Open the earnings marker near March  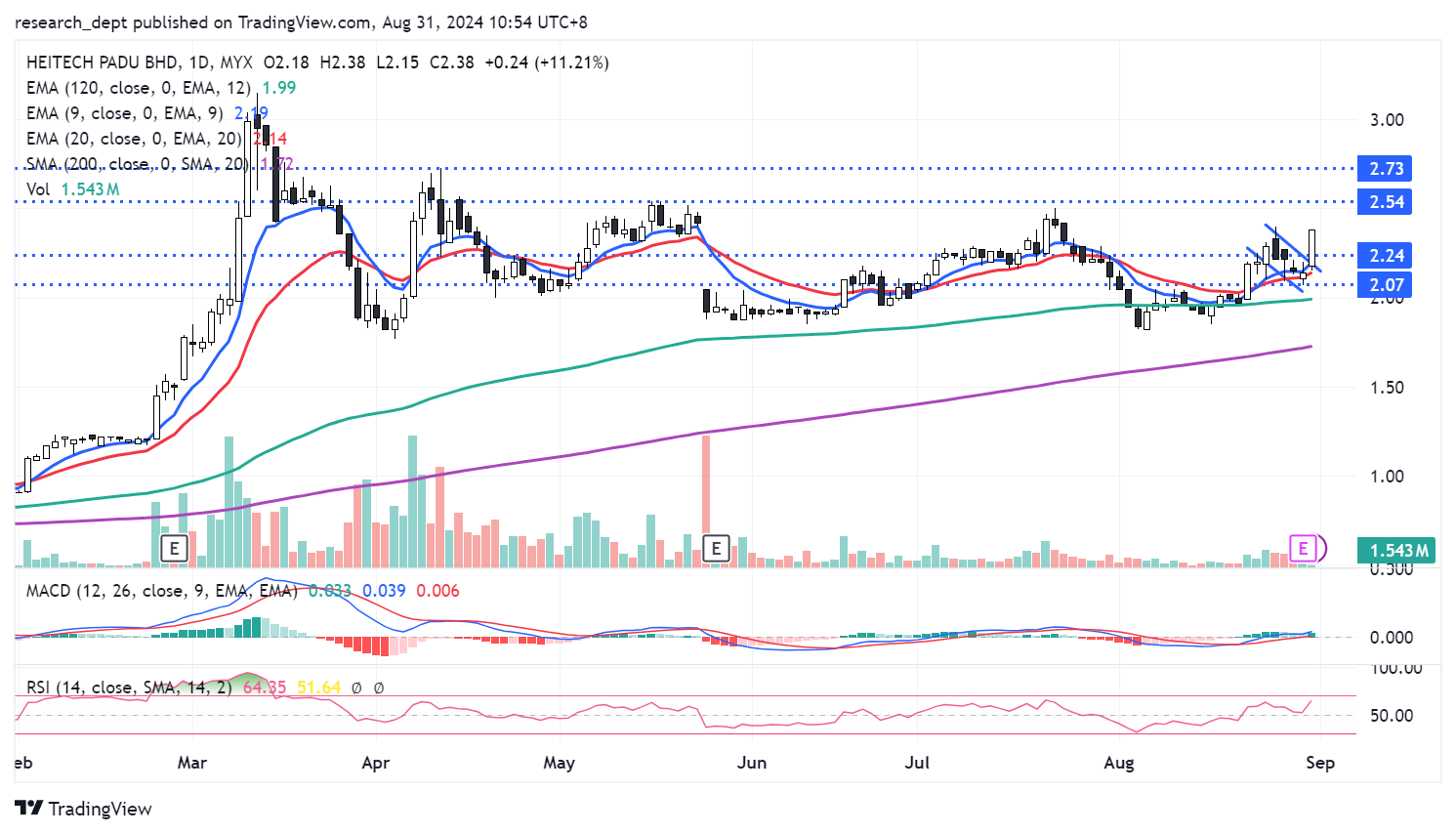click(174, 548)
